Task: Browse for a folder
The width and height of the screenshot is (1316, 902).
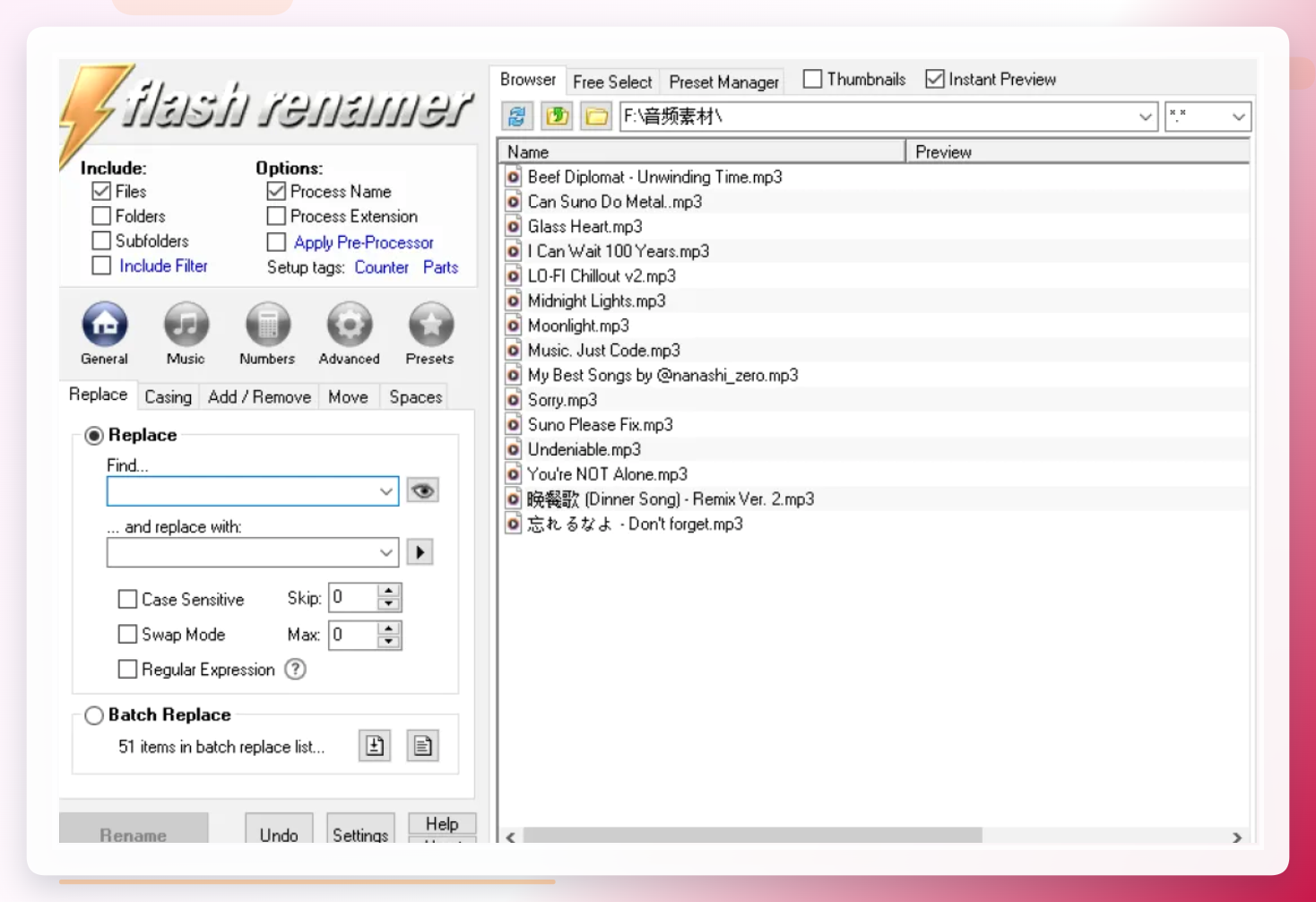Action: (x=596, y=117)
